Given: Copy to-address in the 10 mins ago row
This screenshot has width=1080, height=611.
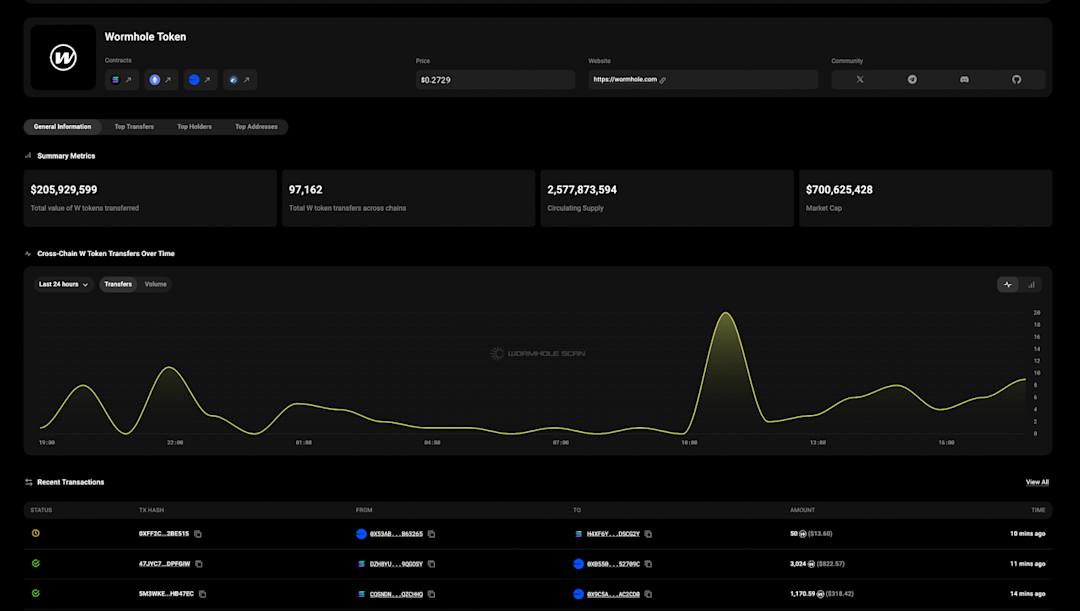Looking at the screenshot, I should [x=648, y=534].
